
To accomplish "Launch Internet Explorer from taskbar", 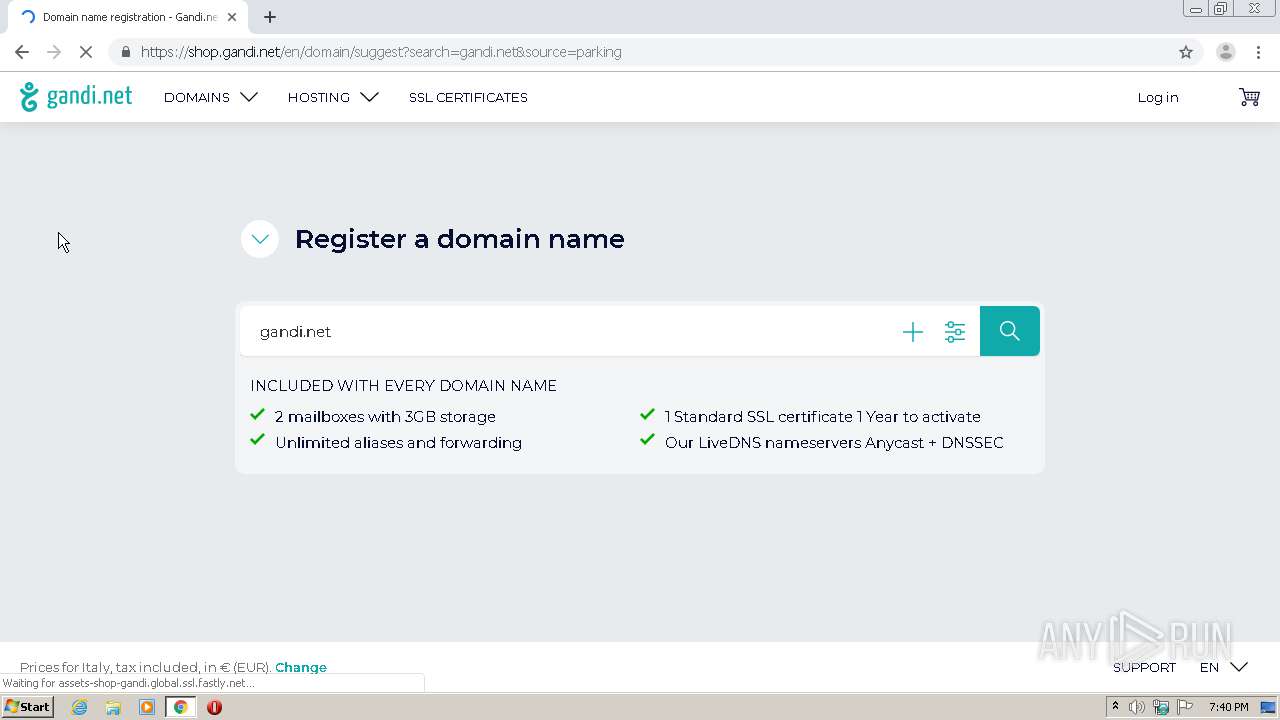I will [x=80, y=707].
